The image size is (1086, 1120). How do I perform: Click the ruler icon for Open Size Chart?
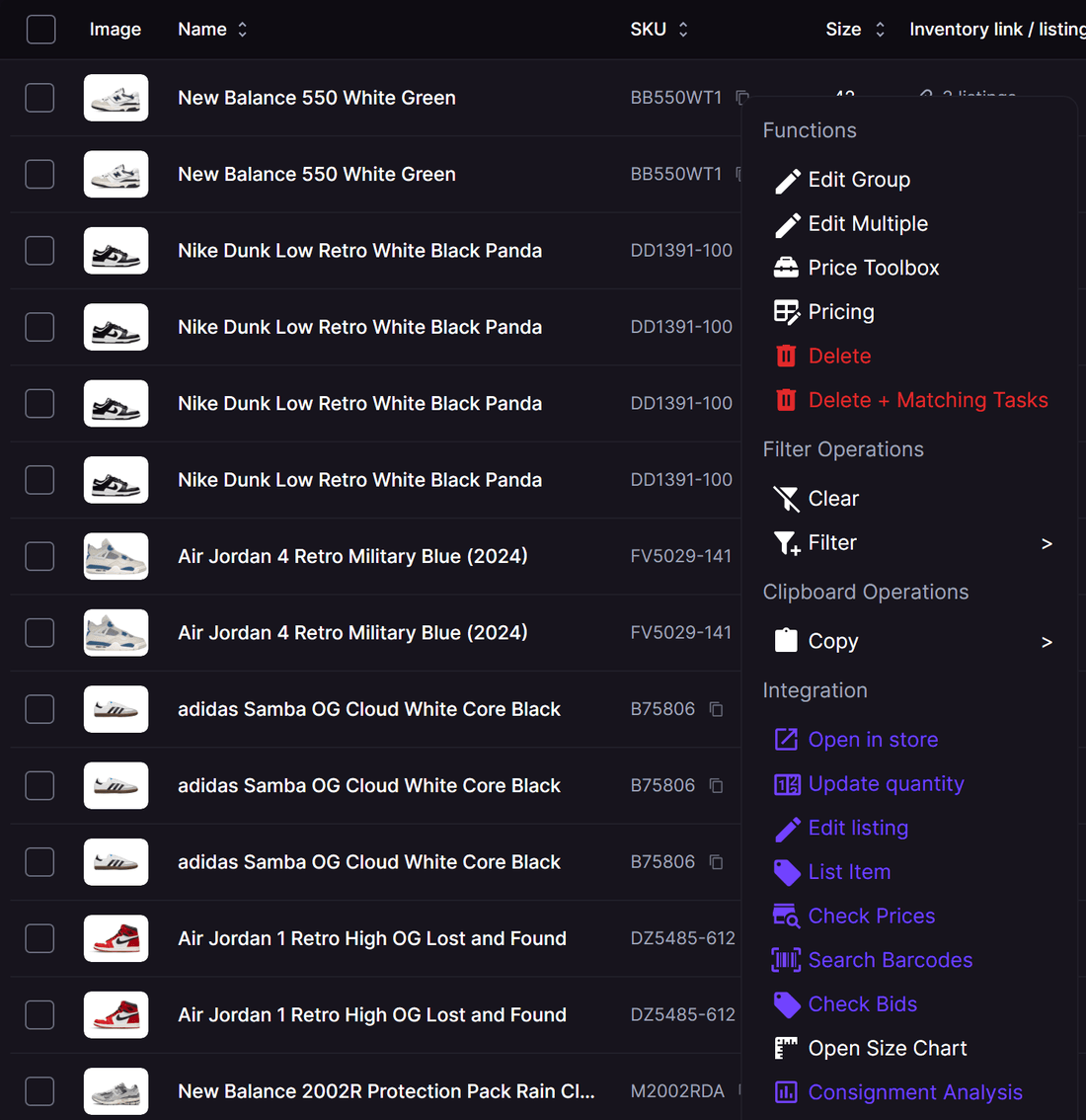pos(786,1048)
